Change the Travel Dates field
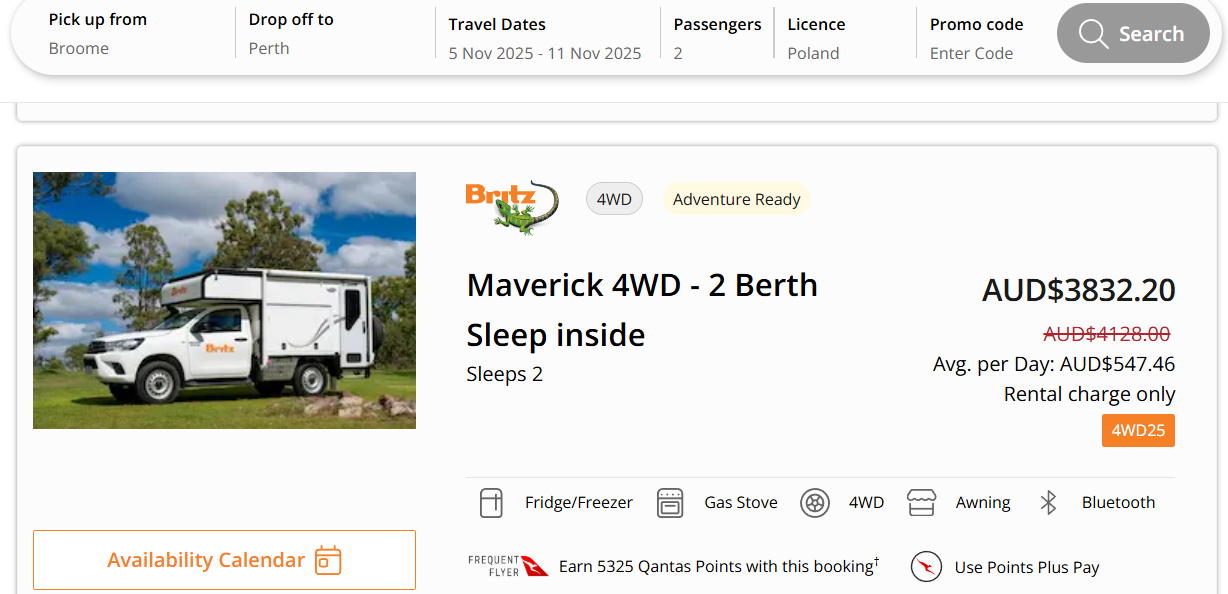This screenshot has width=1228, height=594. click(545, 38)
